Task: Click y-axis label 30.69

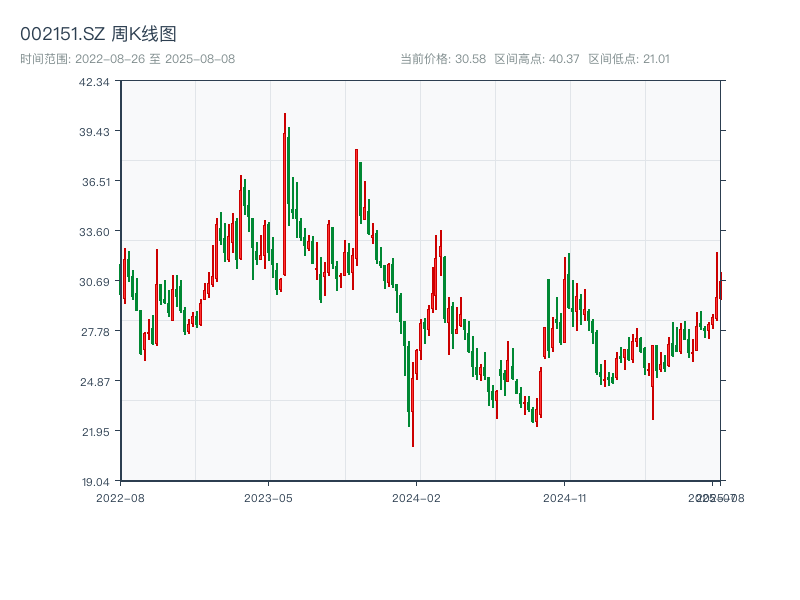Action: (x=94, y=282)
